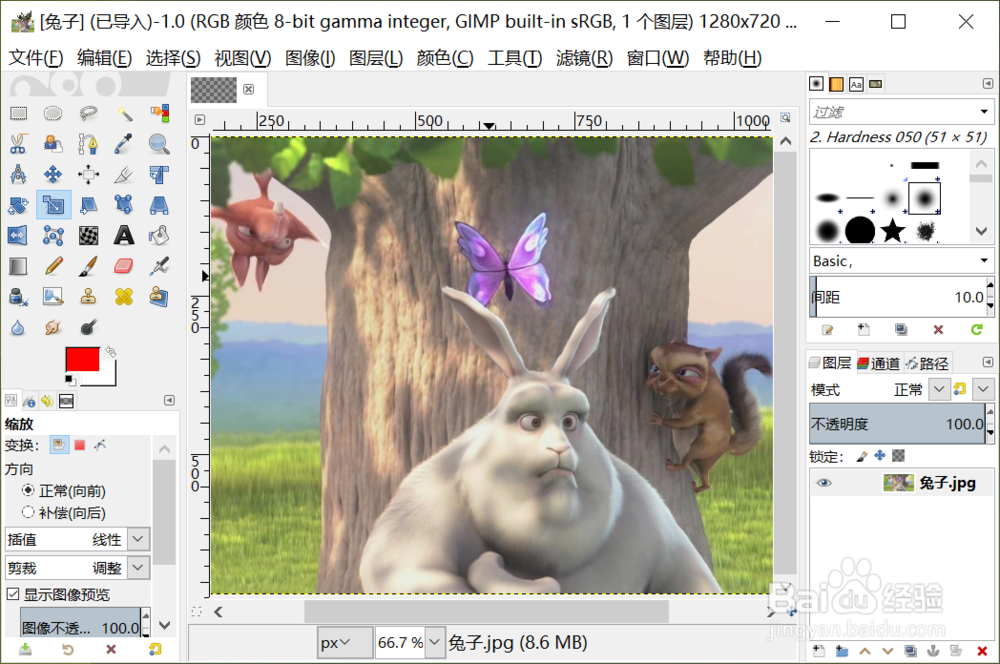1000x664 pixels.
Task: Select the Measure compass tool
Action: click(18, 174)
